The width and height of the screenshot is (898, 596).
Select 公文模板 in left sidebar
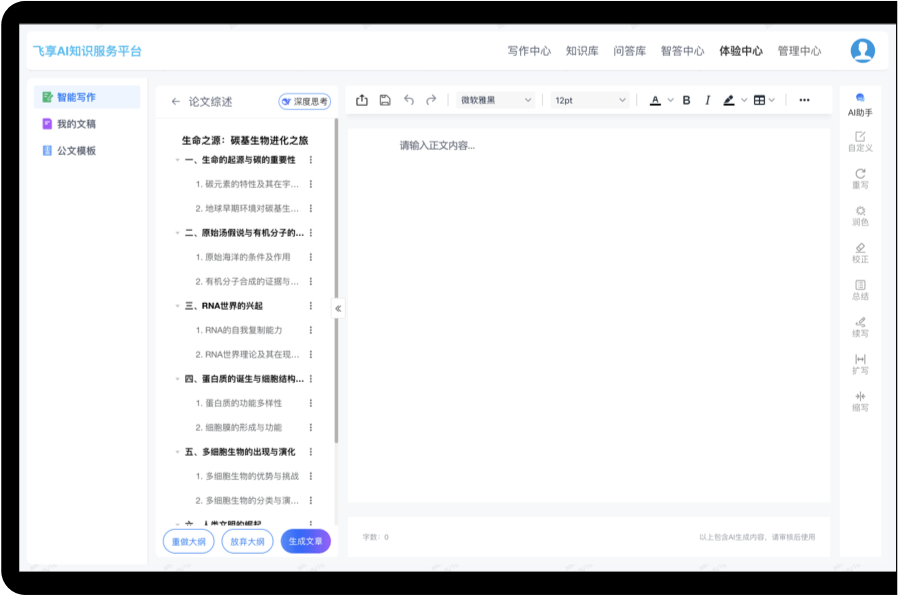tap(87, 151)
